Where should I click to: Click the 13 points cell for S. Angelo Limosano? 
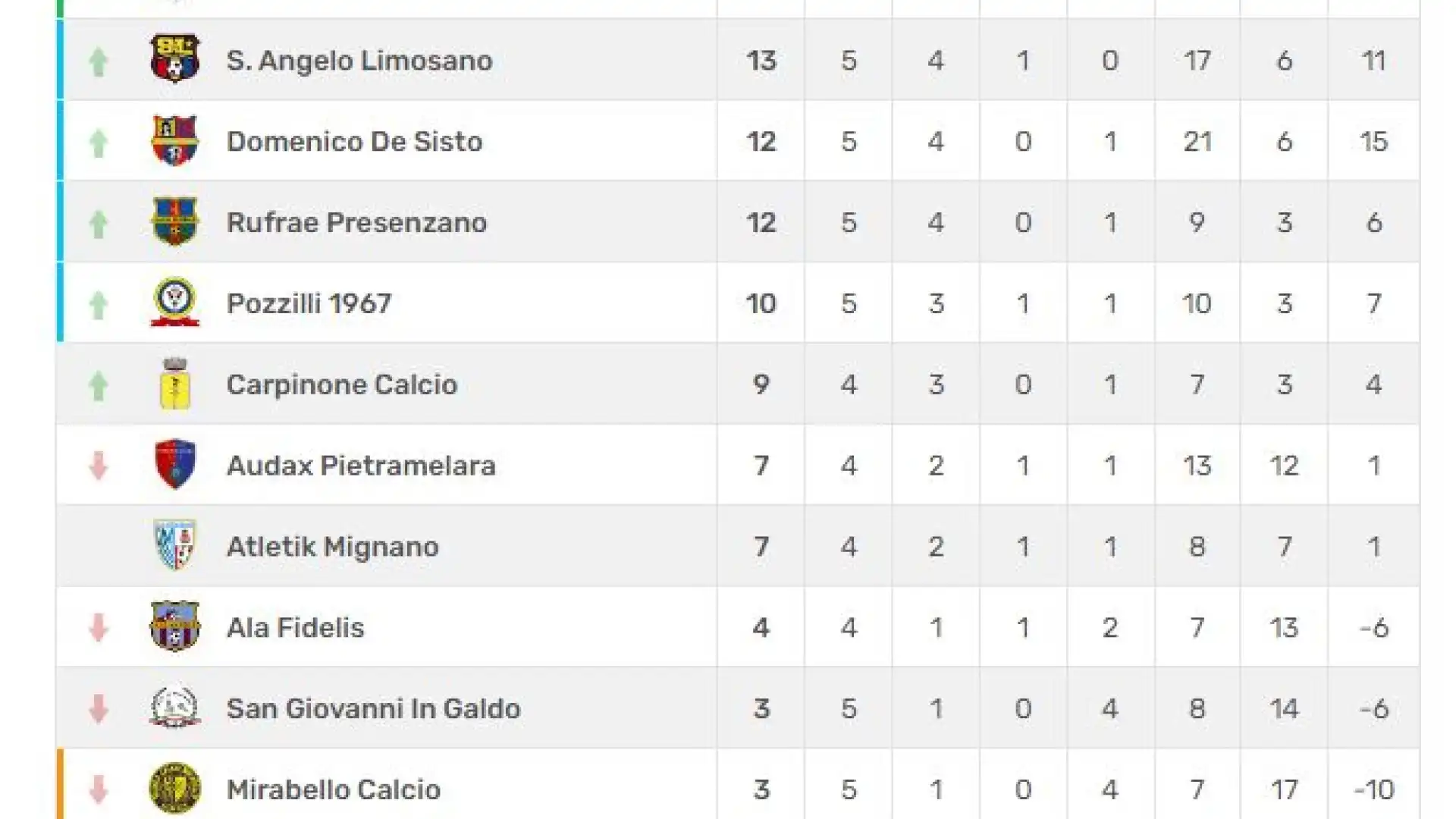tap(761, 61)
